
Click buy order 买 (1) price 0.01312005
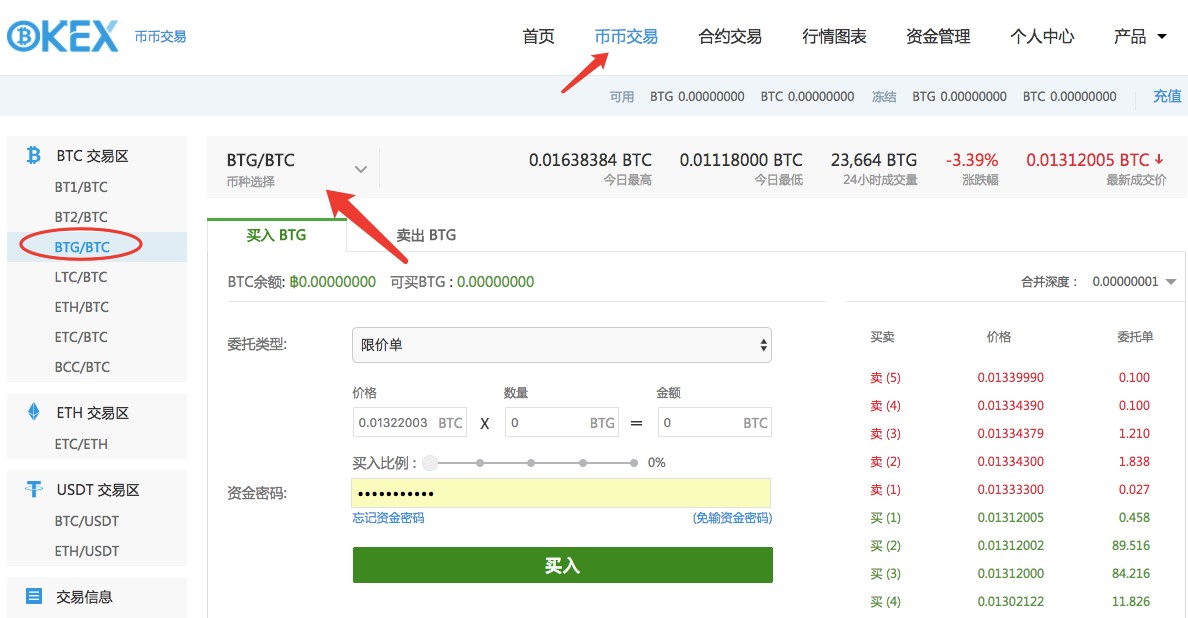pos(1011,517)
